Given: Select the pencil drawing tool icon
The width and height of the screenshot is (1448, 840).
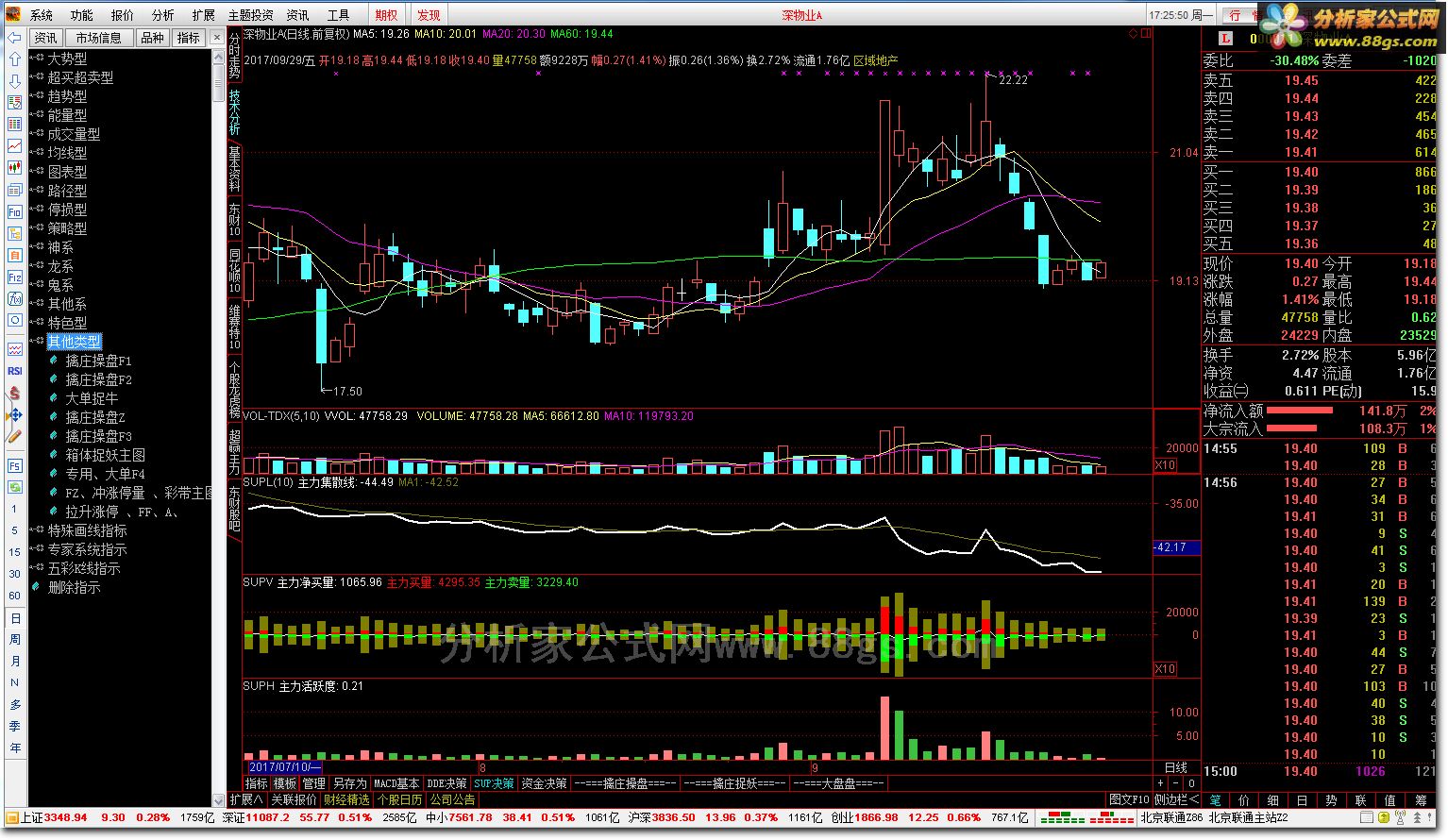Looking at the screenshot, I should (14, 436).
